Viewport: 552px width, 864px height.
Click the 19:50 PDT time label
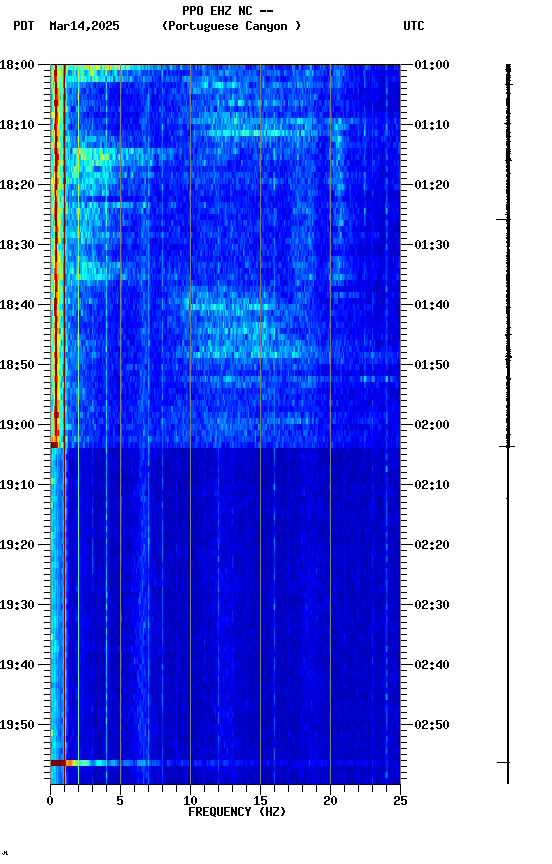[17, 726]
